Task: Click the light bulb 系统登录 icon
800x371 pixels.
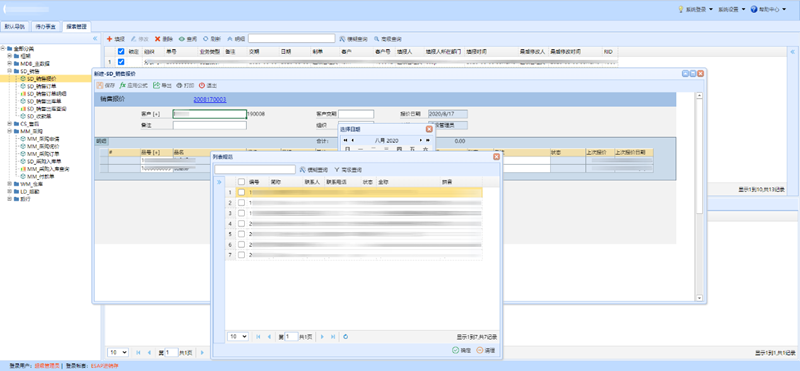Action: coord(680,9)
